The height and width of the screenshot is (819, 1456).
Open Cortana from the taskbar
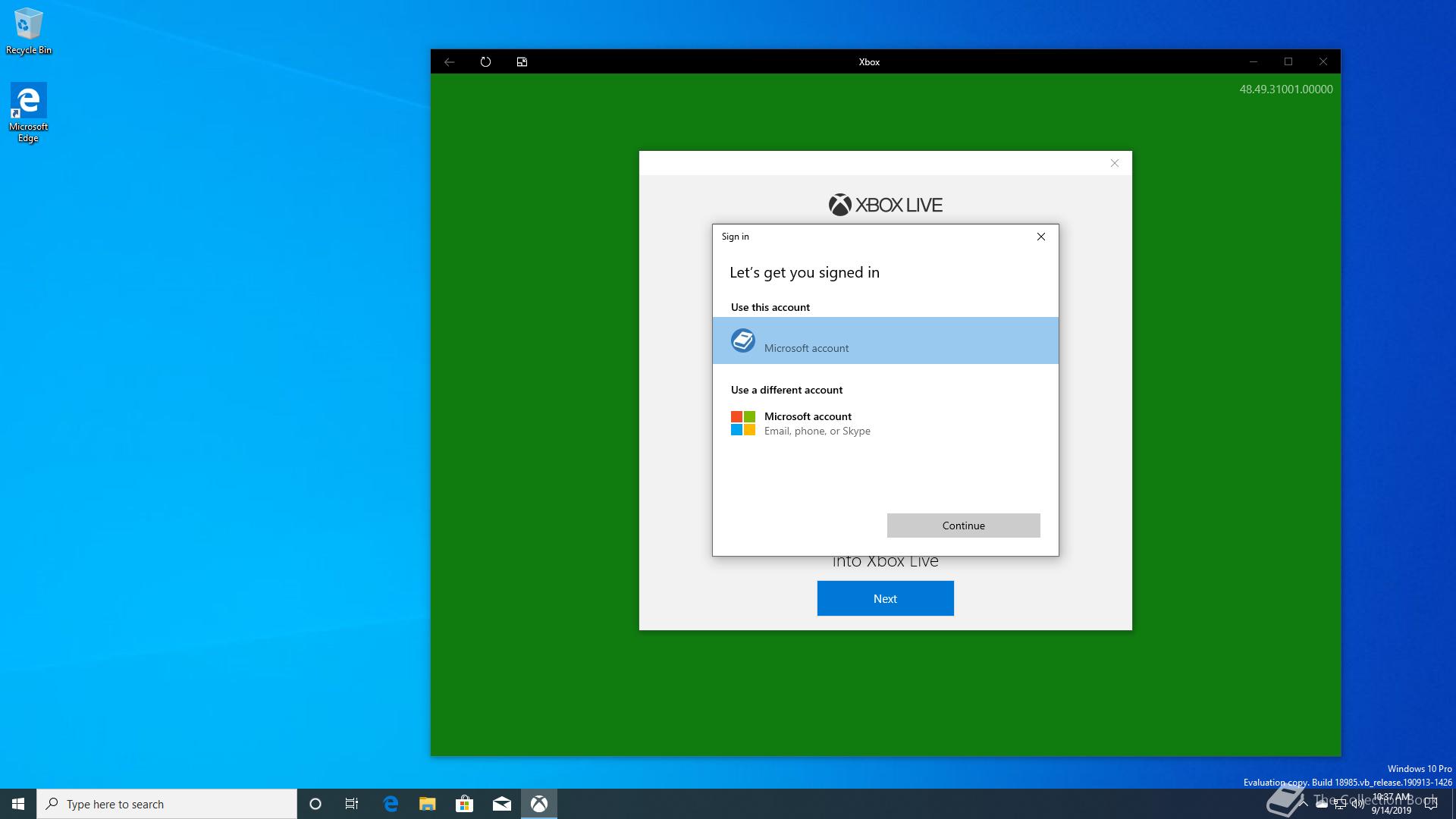tap(315, 804)
